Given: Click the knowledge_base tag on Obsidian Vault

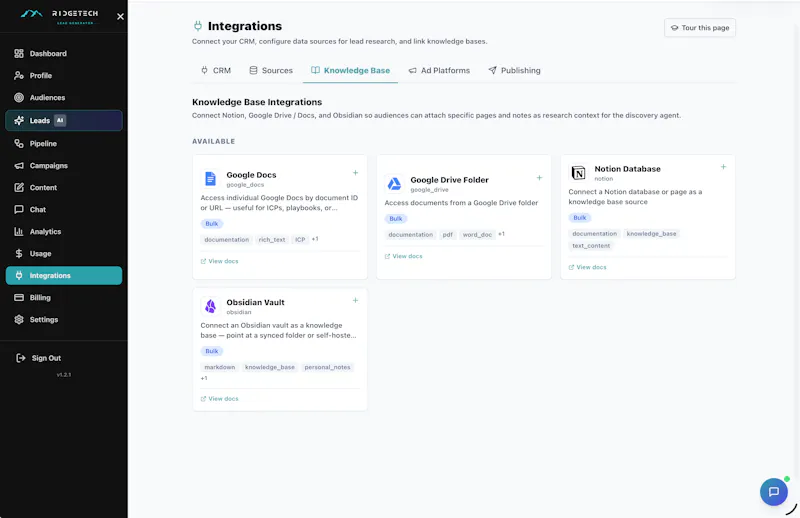Looking at the screenshot, I should 269,367.
